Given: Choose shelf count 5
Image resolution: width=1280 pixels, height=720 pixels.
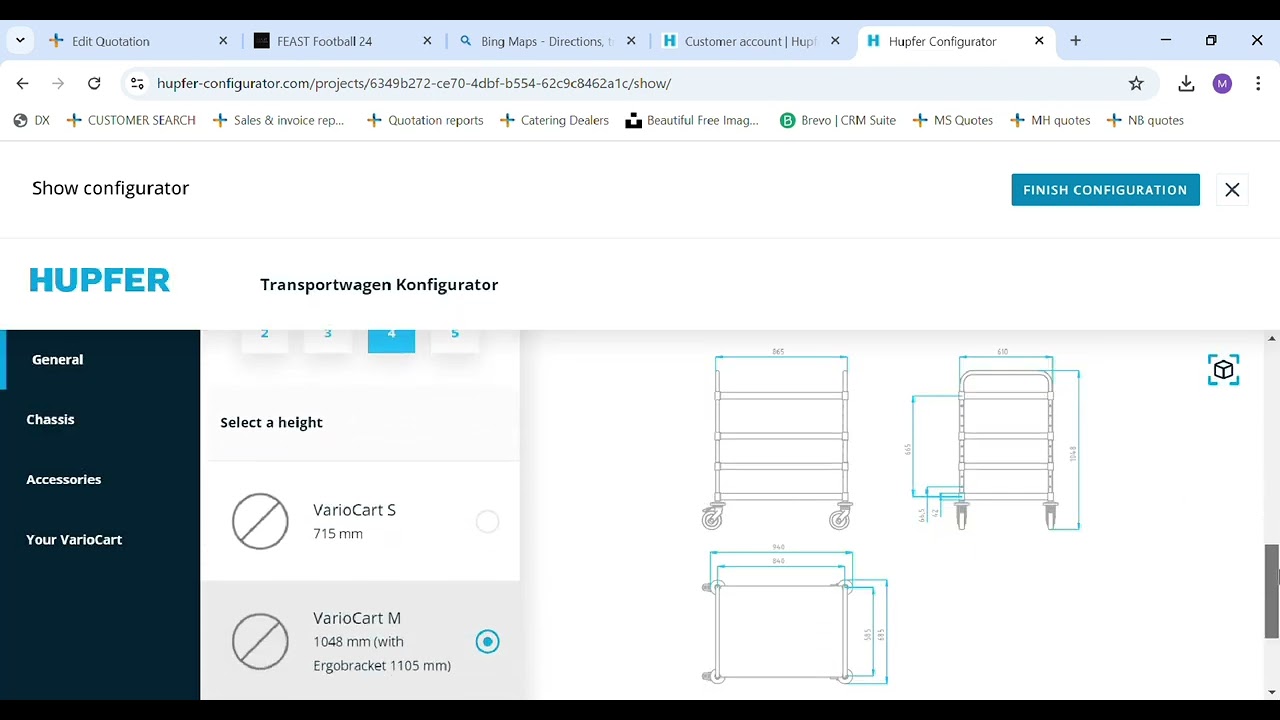Looking at the screenshot, I should coord(454,338).
